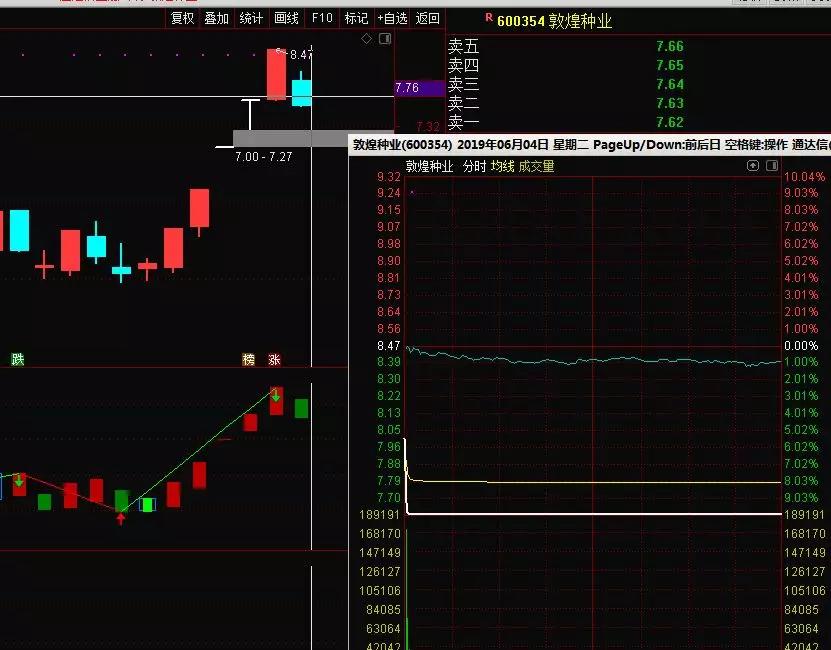The height and width of the screenshot is (650, 831).
Task: Click the red R badge beside stock code
Action: click(488, 18)
